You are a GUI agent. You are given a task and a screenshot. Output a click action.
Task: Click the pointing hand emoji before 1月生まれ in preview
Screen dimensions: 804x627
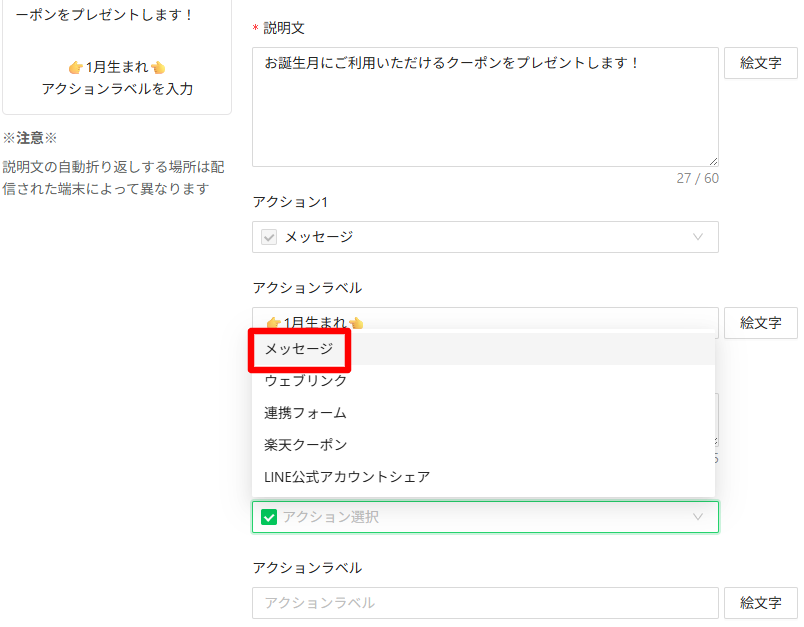pos(75,67)
